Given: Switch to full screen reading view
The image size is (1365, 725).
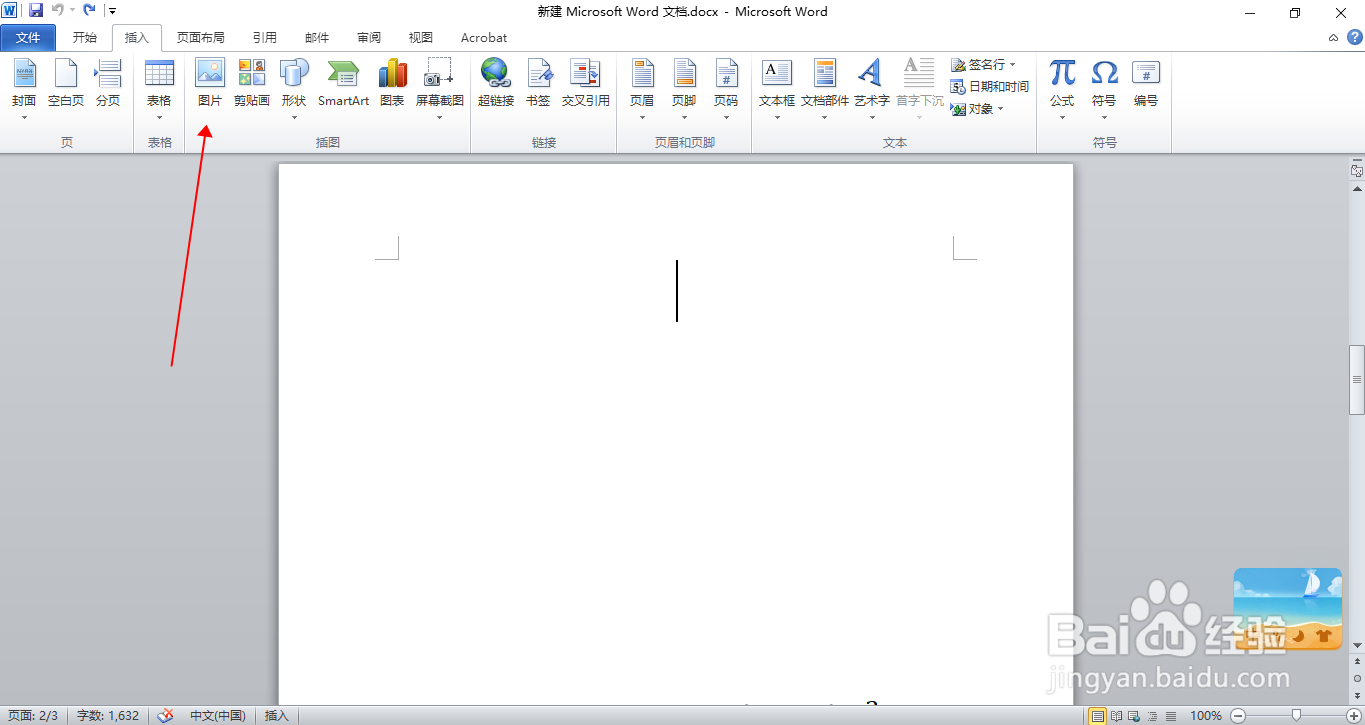Looking at the screenshot, I should [1116, 716].
